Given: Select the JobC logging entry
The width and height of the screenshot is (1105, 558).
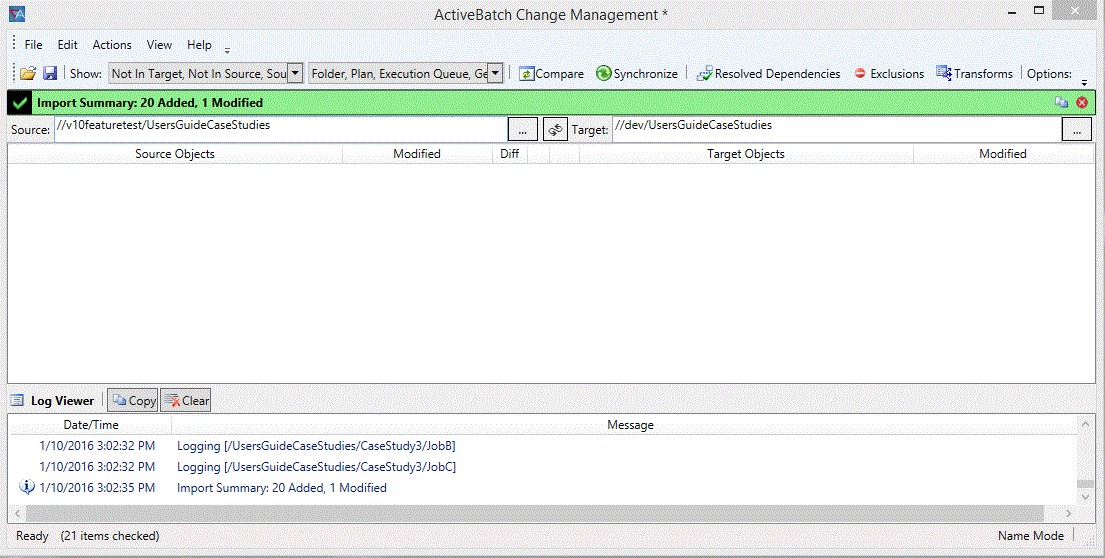Looking at the screenshot, I should pyautogui.click(x=316, y=466).
